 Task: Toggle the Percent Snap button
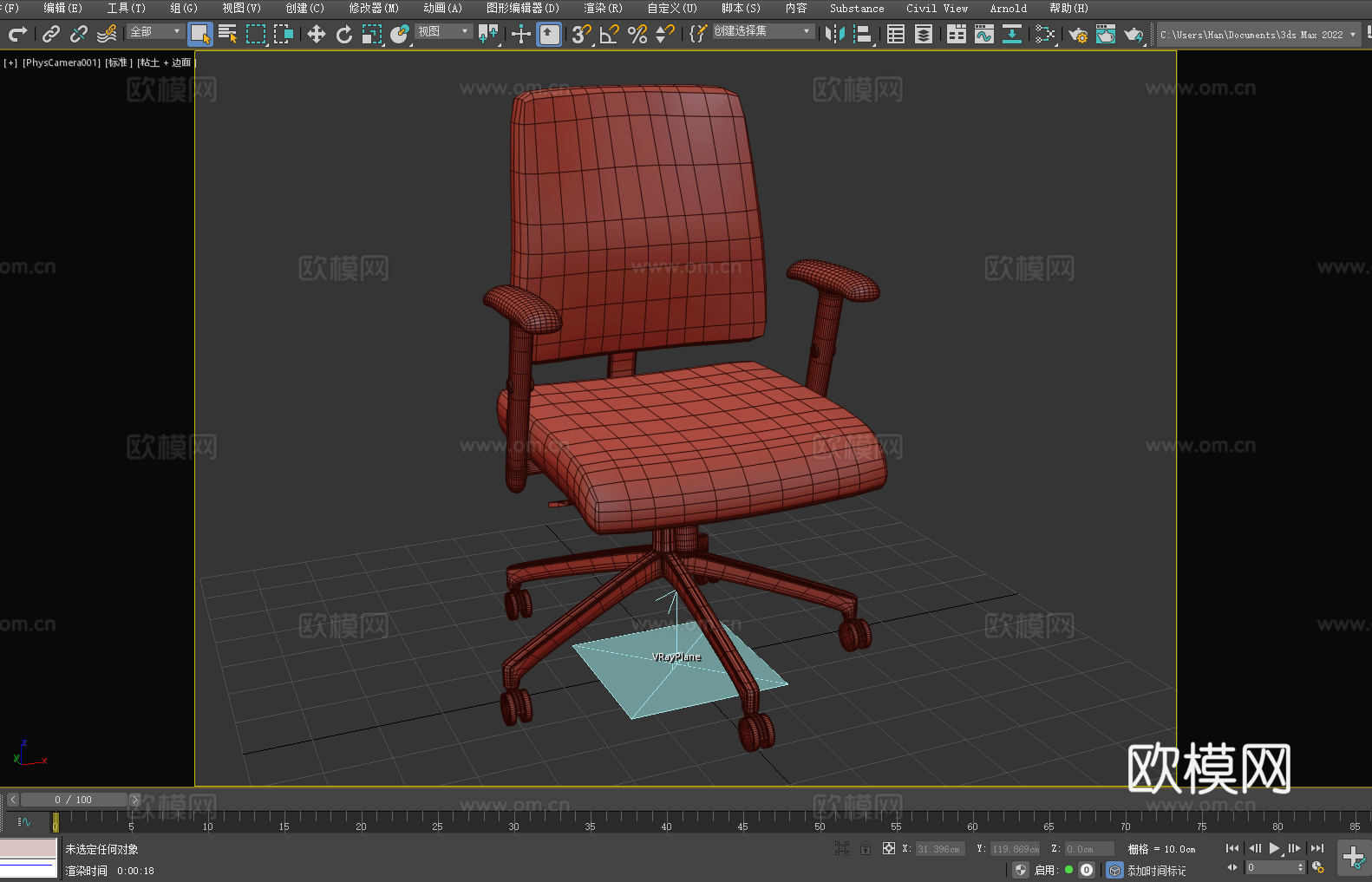[x=637, y=34]
